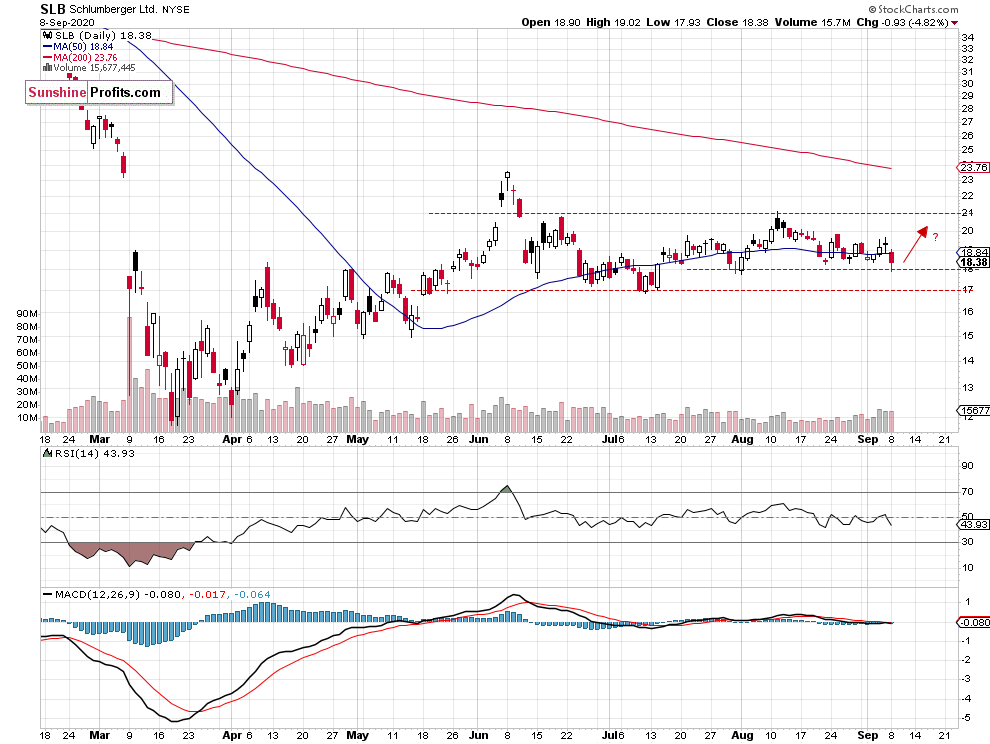Viewport: 990px width, 744px height.
Task: Click the 15677 volume tag on the axis
Action: point(975,410)
